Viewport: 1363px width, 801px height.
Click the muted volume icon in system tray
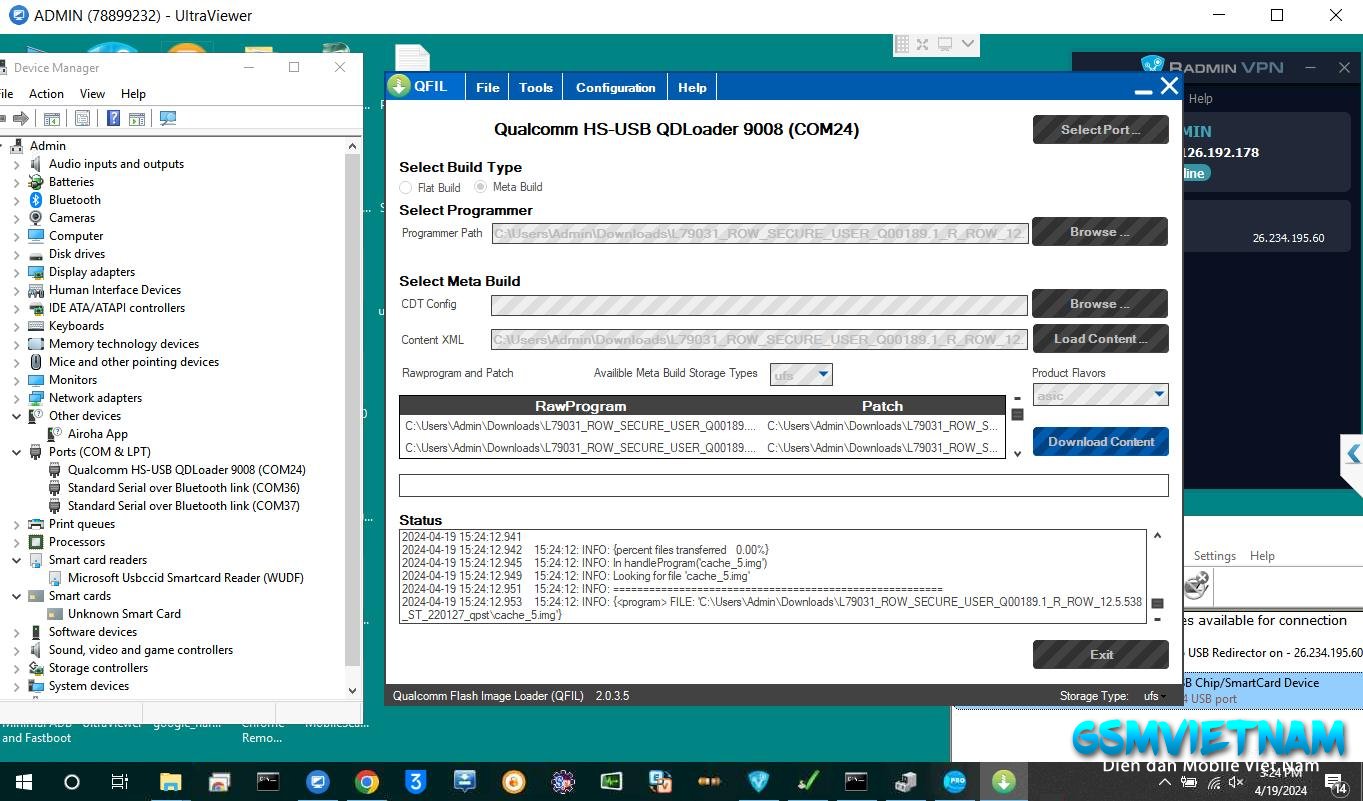point(1236,783)
